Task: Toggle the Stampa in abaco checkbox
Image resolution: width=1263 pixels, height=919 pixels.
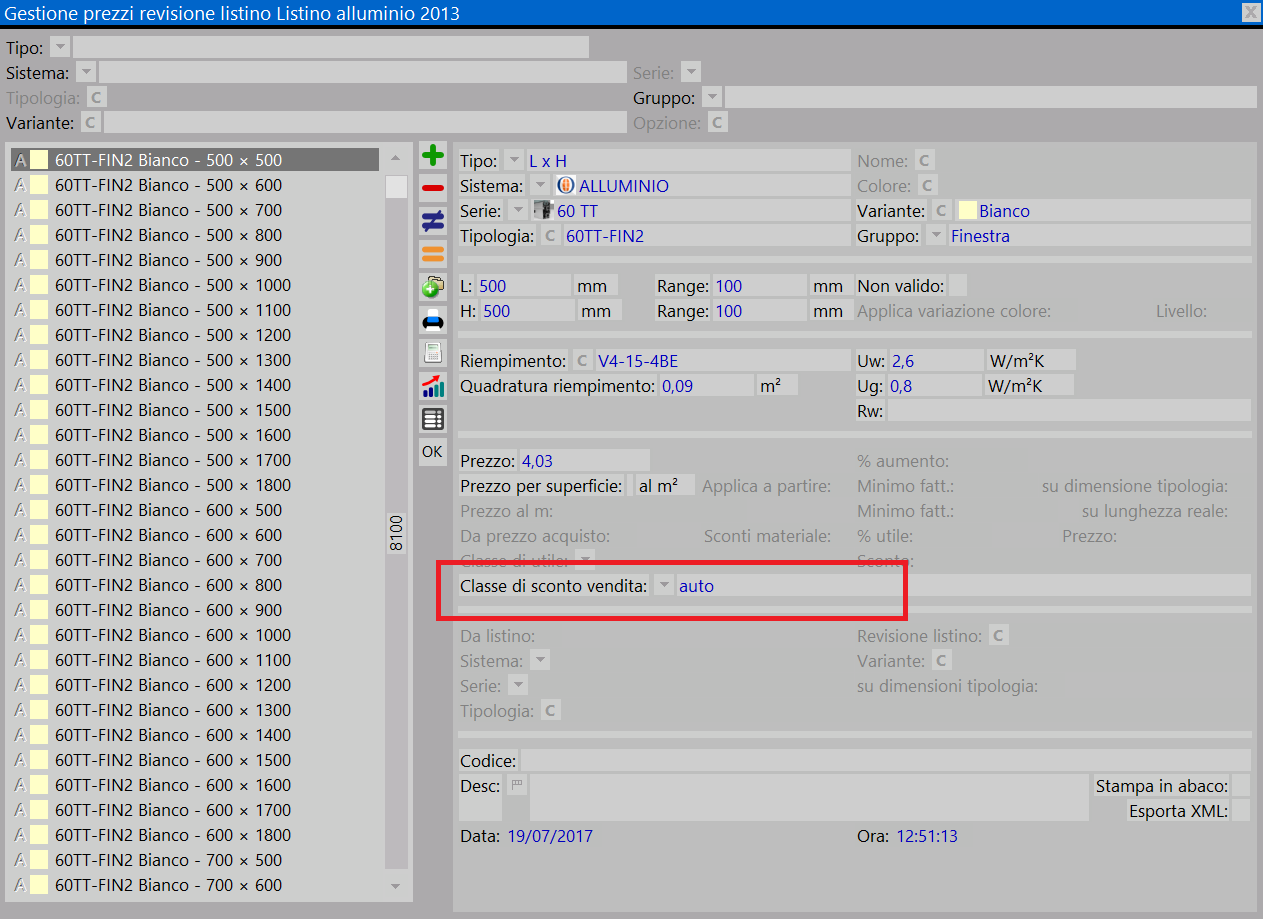Action: (x=1240, y=786)
